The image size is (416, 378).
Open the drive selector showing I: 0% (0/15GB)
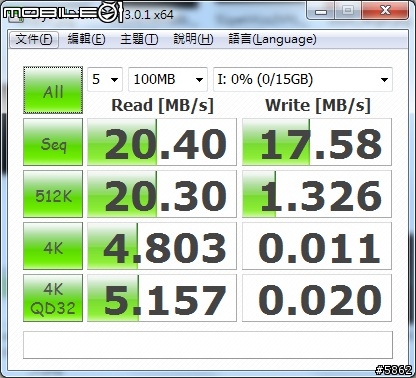tap(303, 79)
